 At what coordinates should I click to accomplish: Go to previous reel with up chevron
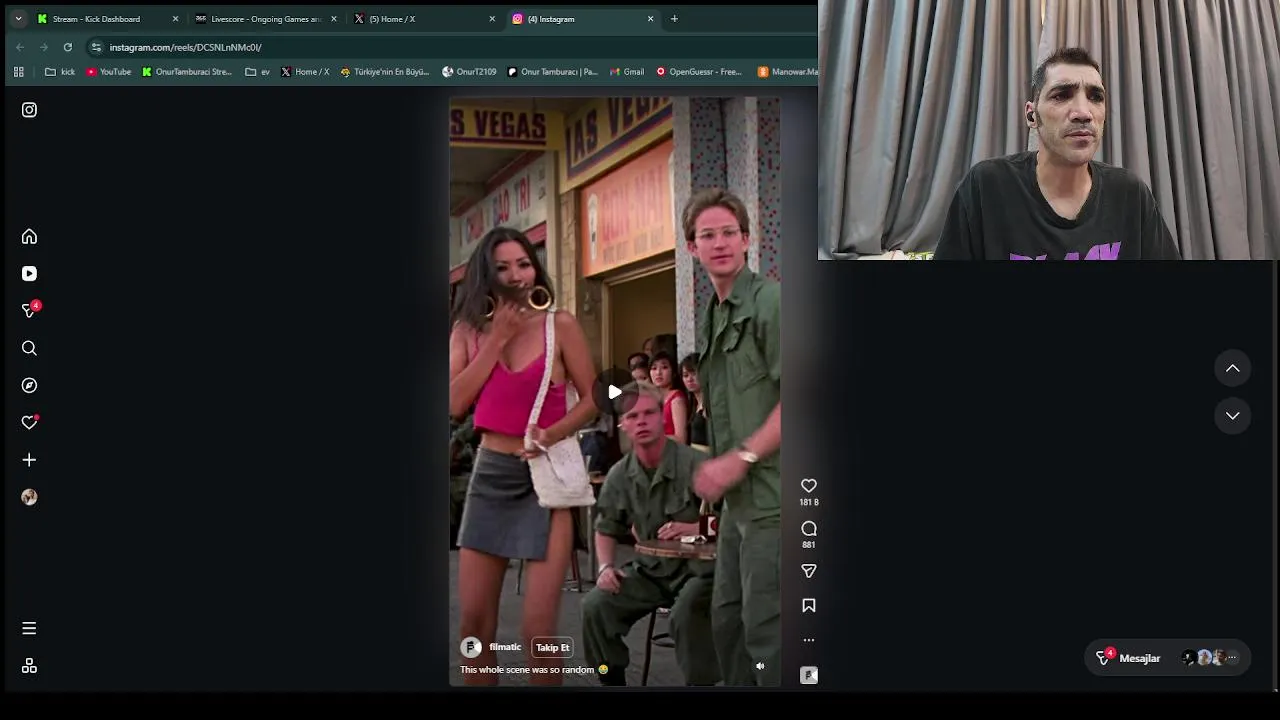(1233, 369)
